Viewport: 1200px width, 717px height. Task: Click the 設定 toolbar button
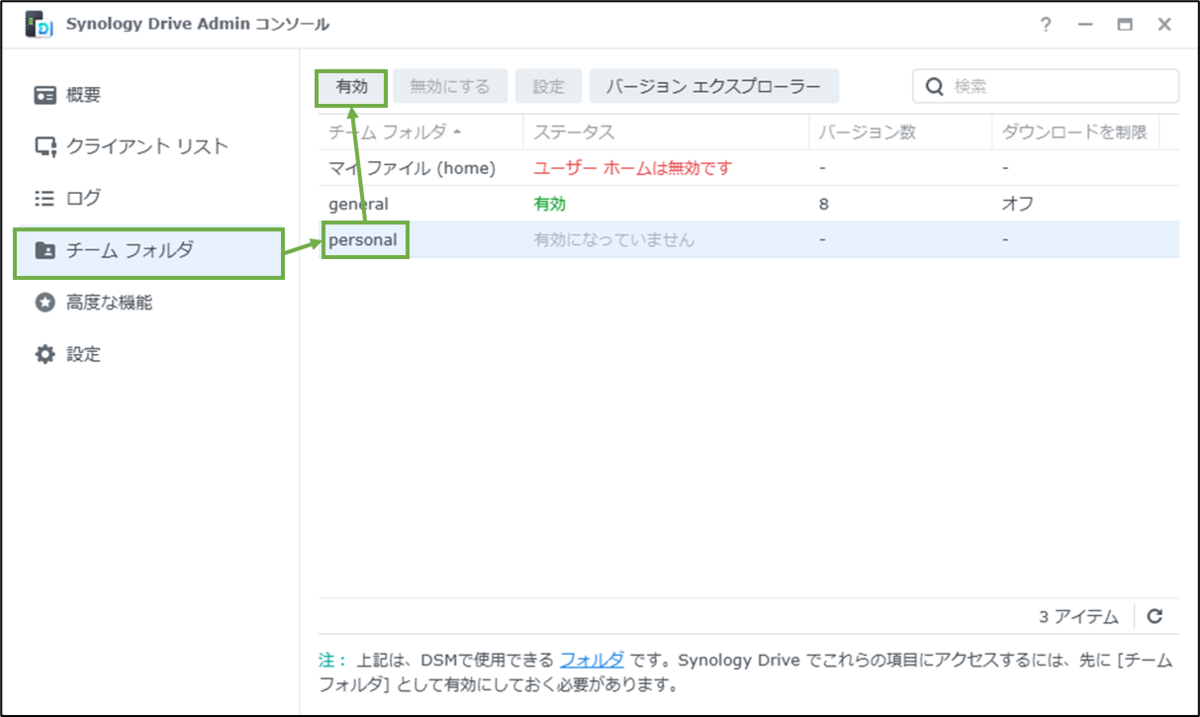(548, 87)
